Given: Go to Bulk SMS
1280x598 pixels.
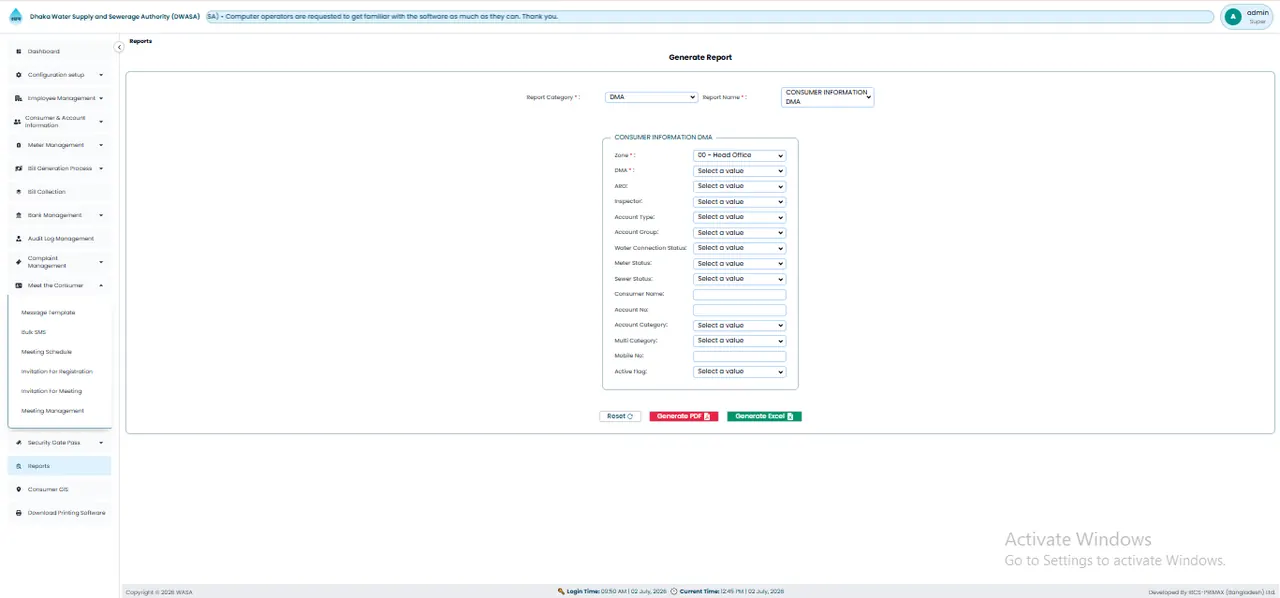Looking at the screenshot, I should click(x=33, y=332).
